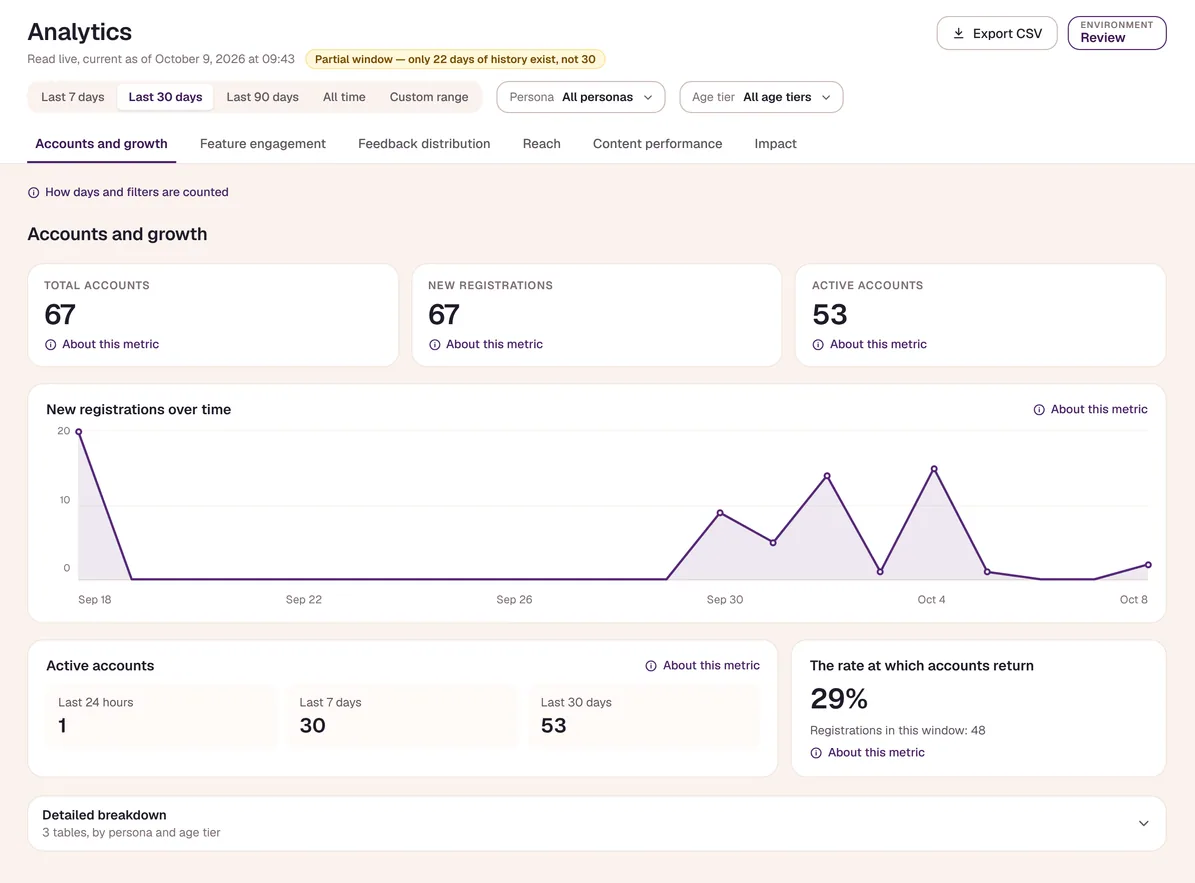The height and width of the screenshot is (883, 1195).
Task: Click the Last 24 hours active tile
Action: (162, 715)
